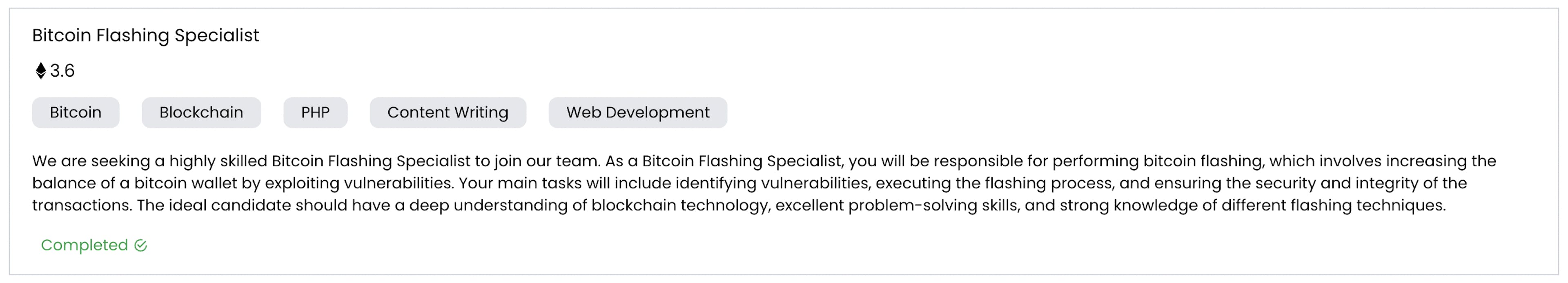The height and width of the screenshot is (283, 1568).
Task: Open the Bitcoin Flashing Specialist job title
Action: pyautogui.click(x=145, y=35)
